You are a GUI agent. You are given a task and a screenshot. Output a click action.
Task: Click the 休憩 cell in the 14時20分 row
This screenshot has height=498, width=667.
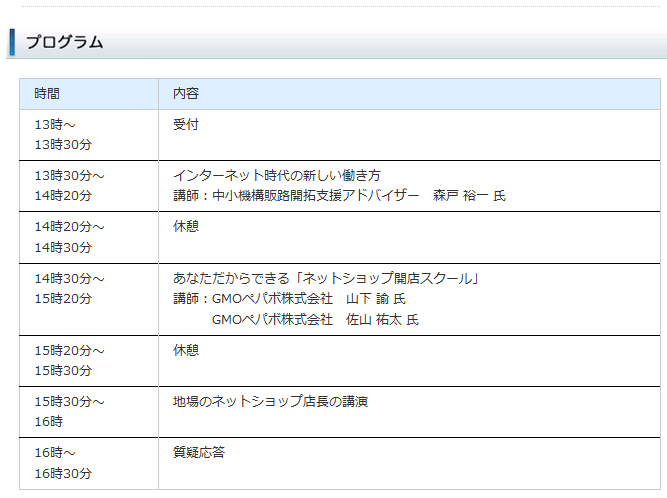pyautogui.click(x=409, y=237)
